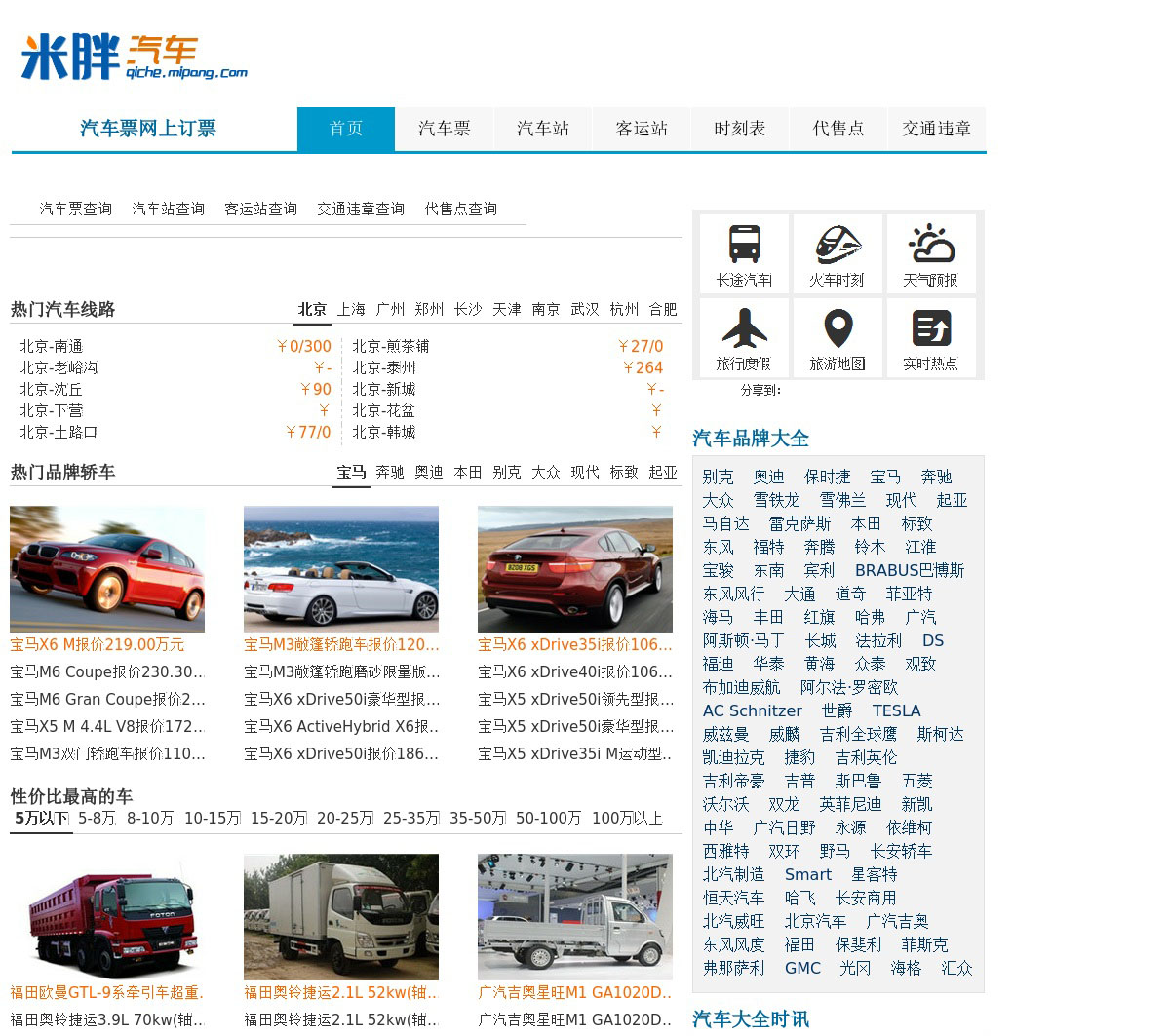Open the 北京-南通 route link
Image resolution: width=1170 pixels, height=1036 pixels.
click(52, 346)
